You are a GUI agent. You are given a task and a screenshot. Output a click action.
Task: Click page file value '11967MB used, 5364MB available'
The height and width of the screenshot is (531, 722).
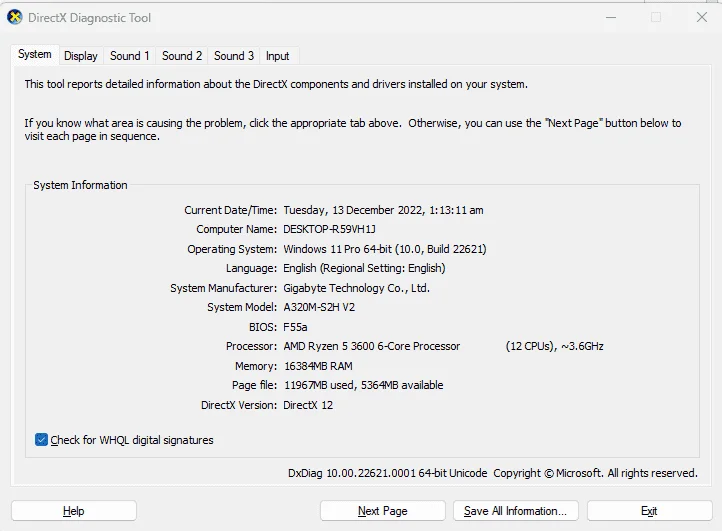(x=363, y=385)
